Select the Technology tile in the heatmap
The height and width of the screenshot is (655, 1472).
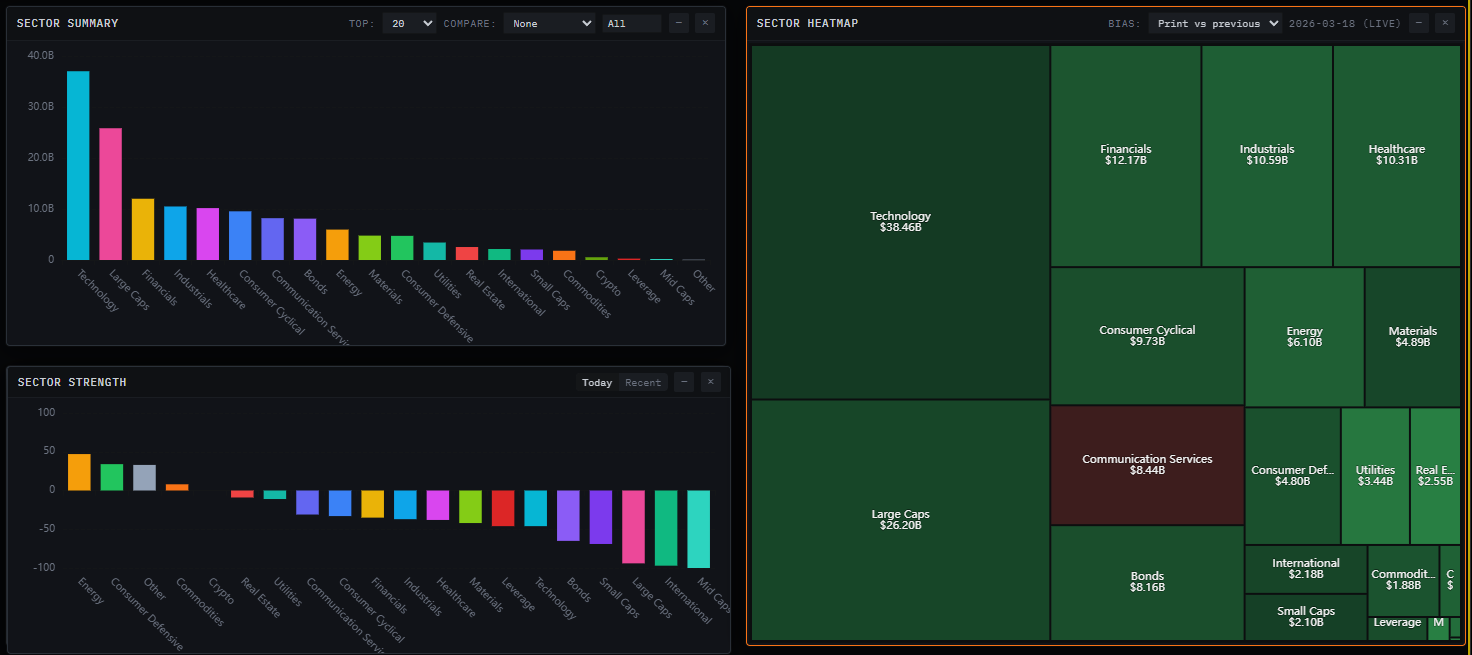coord(899,221)
